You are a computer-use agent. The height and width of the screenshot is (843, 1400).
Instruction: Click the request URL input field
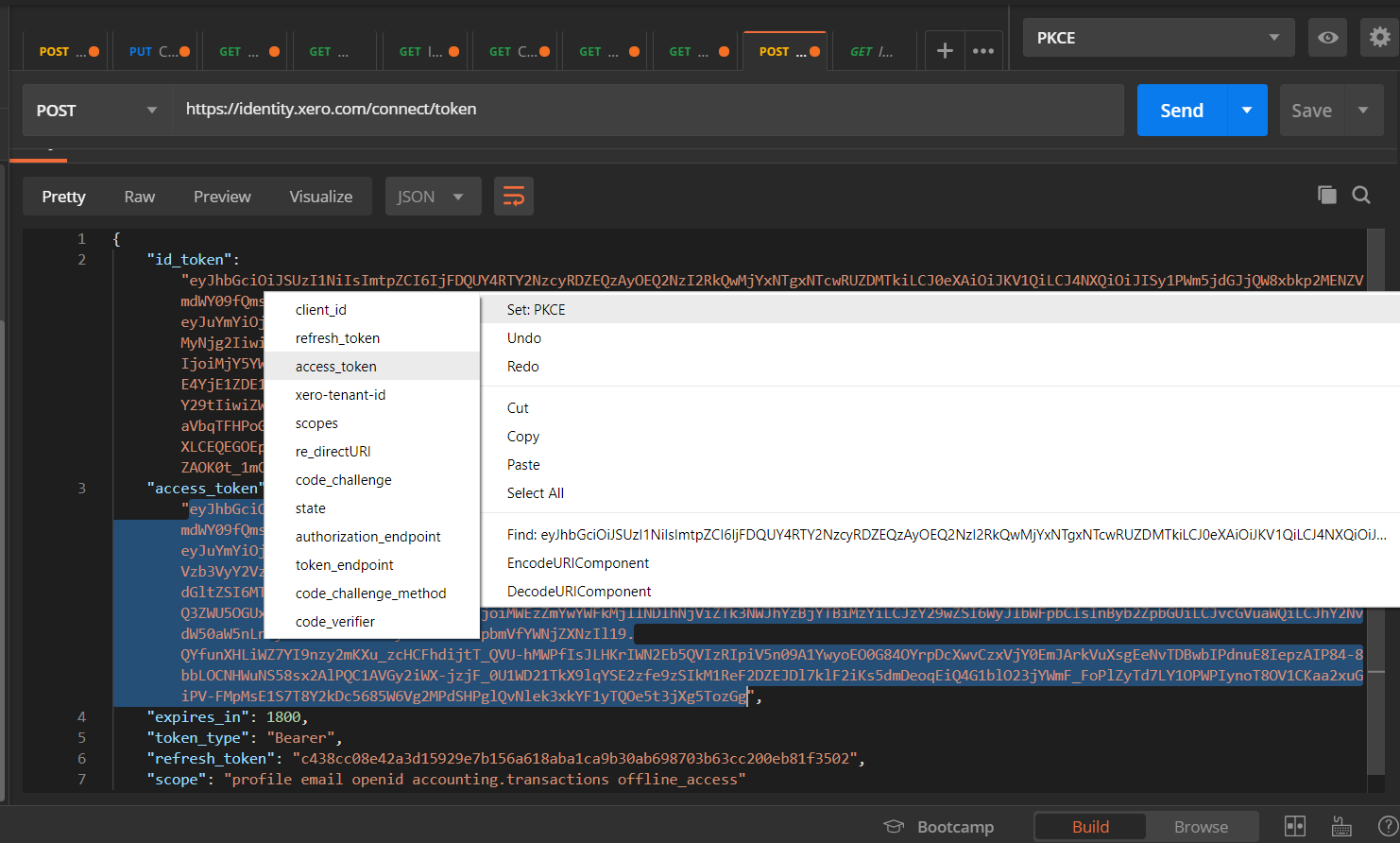[647, 111]
